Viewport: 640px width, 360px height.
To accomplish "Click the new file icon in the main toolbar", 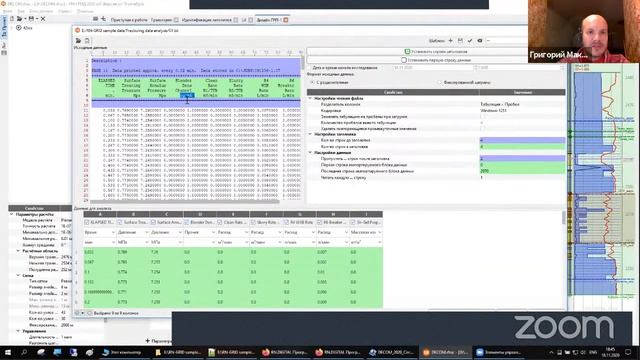I will click(x=12, y=19).
